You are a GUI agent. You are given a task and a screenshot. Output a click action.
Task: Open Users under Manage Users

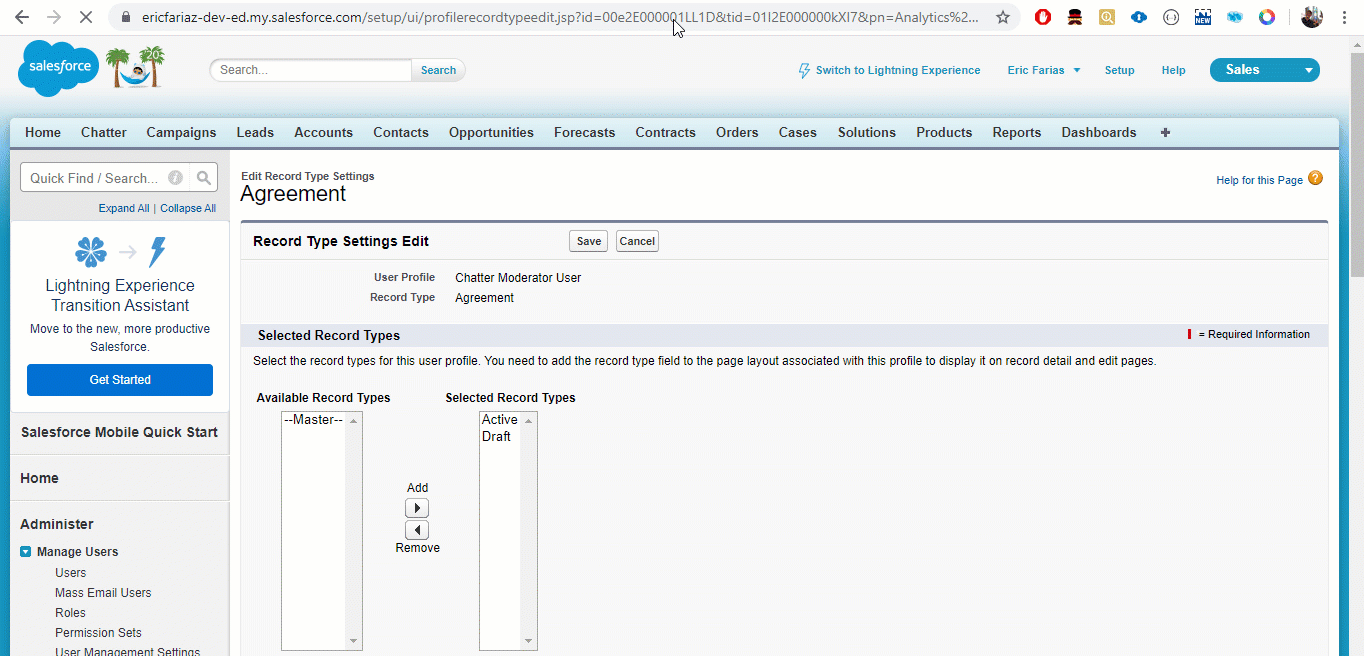[70, 573]
